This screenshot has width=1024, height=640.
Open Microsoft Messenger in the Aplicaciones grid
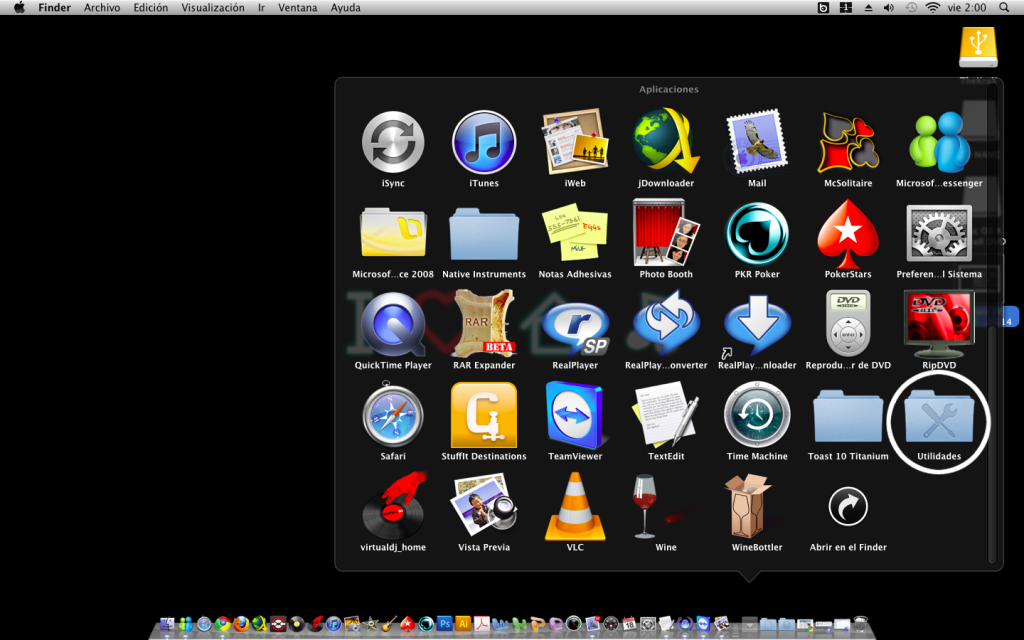coord(938,142)
